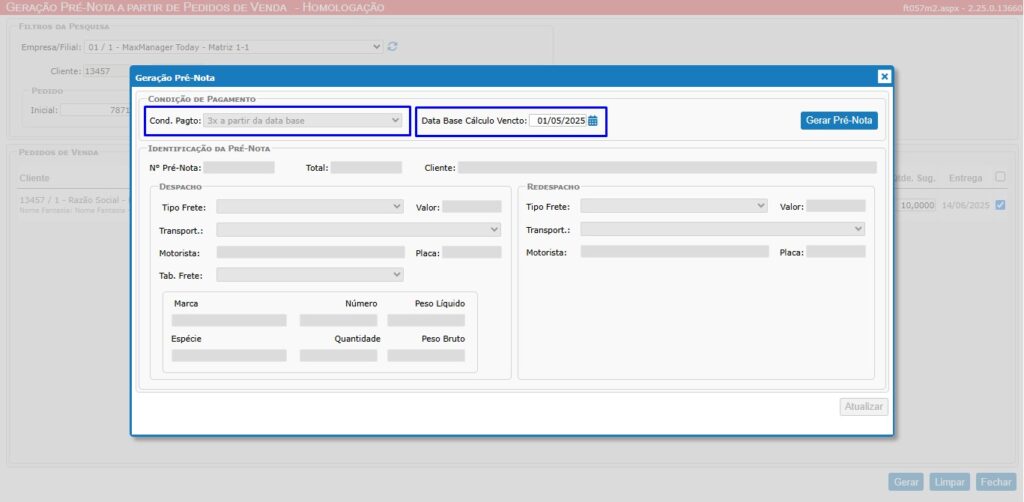Open the Redespacho Transport. dropdown
This screenshot has width=1024, height=502.
[723, 230]
